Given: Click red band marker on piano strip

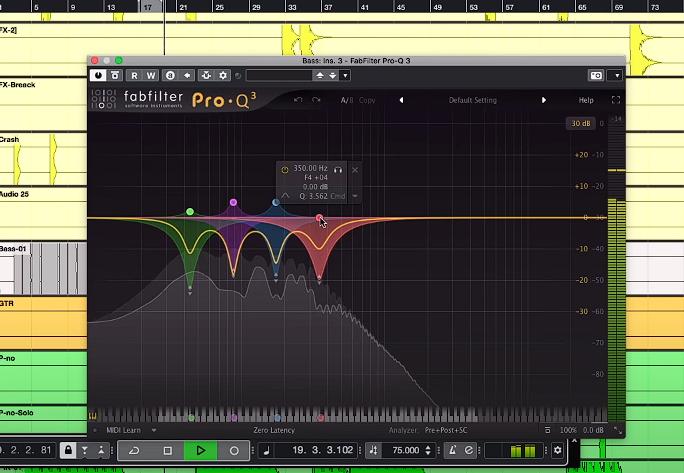Looking at the screenshot, I should pyautogui.click(x=321, y=418).
